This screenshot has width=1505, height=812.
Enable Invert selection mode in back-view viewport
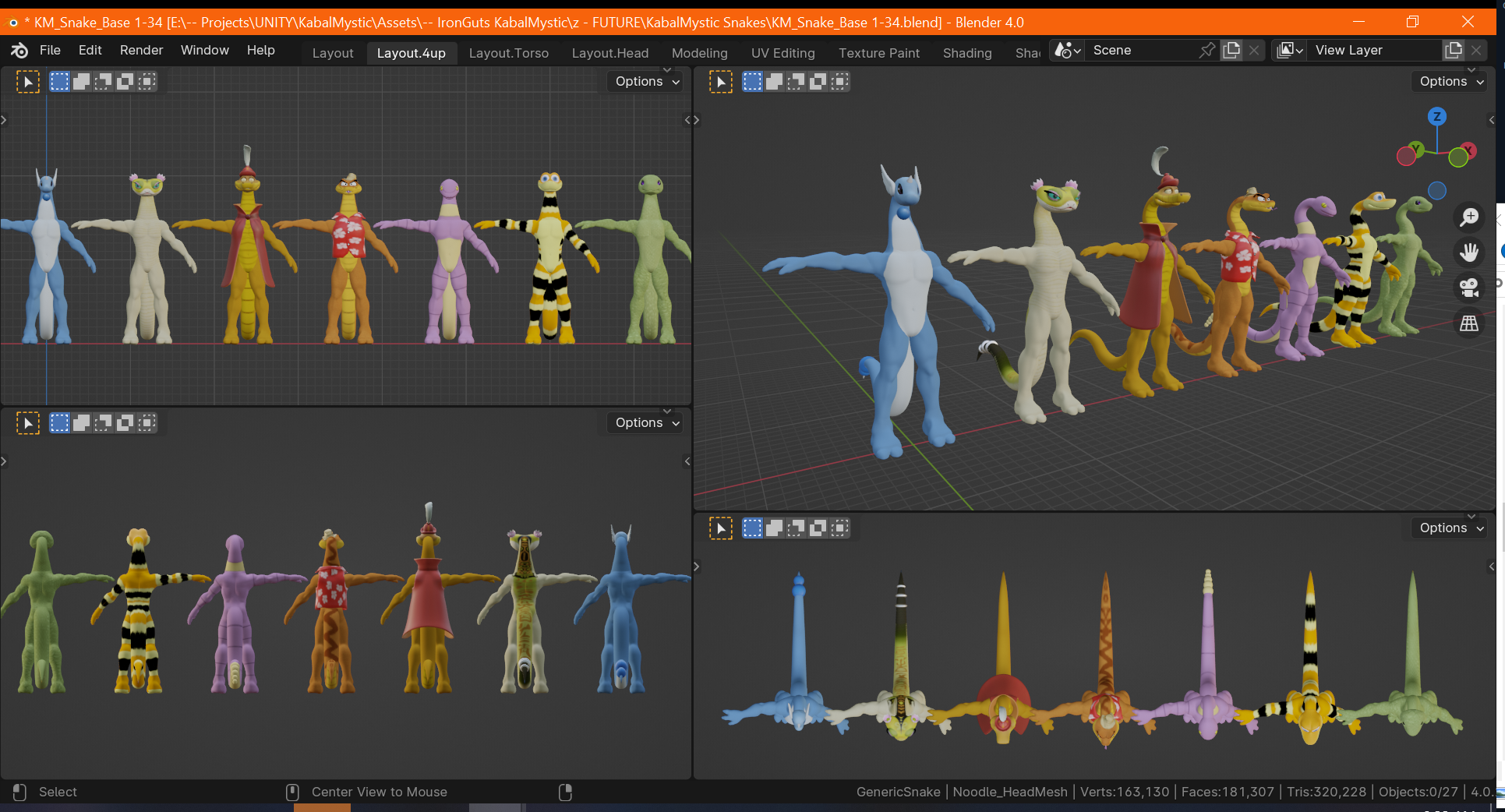tap(125, 423)
